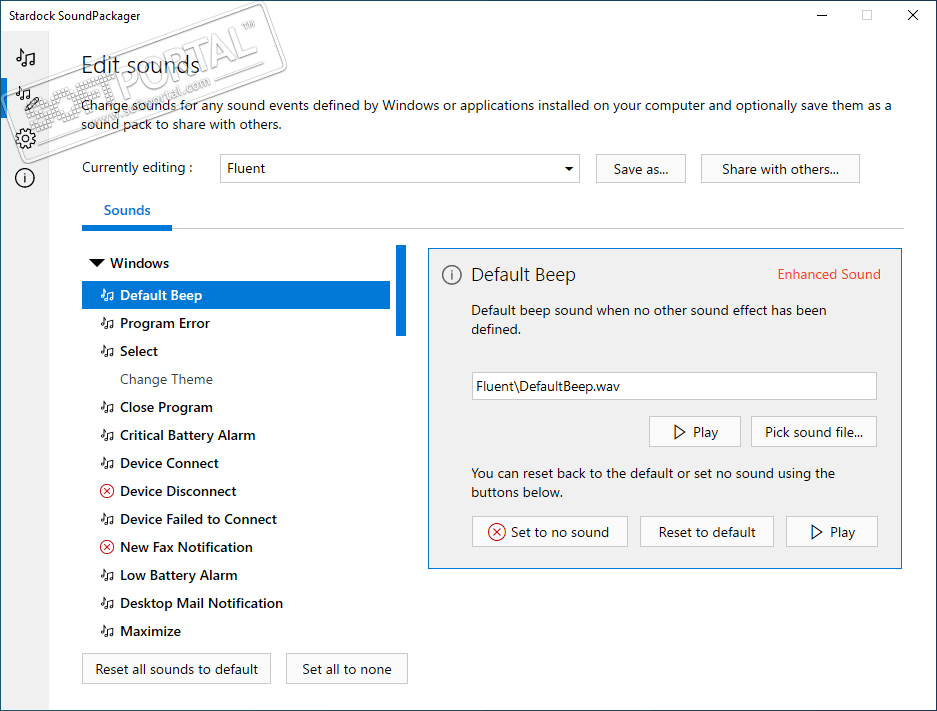Open the sound packs sidebar icon
This screenshot has width=937, height=711.
[x=26, y=58]
